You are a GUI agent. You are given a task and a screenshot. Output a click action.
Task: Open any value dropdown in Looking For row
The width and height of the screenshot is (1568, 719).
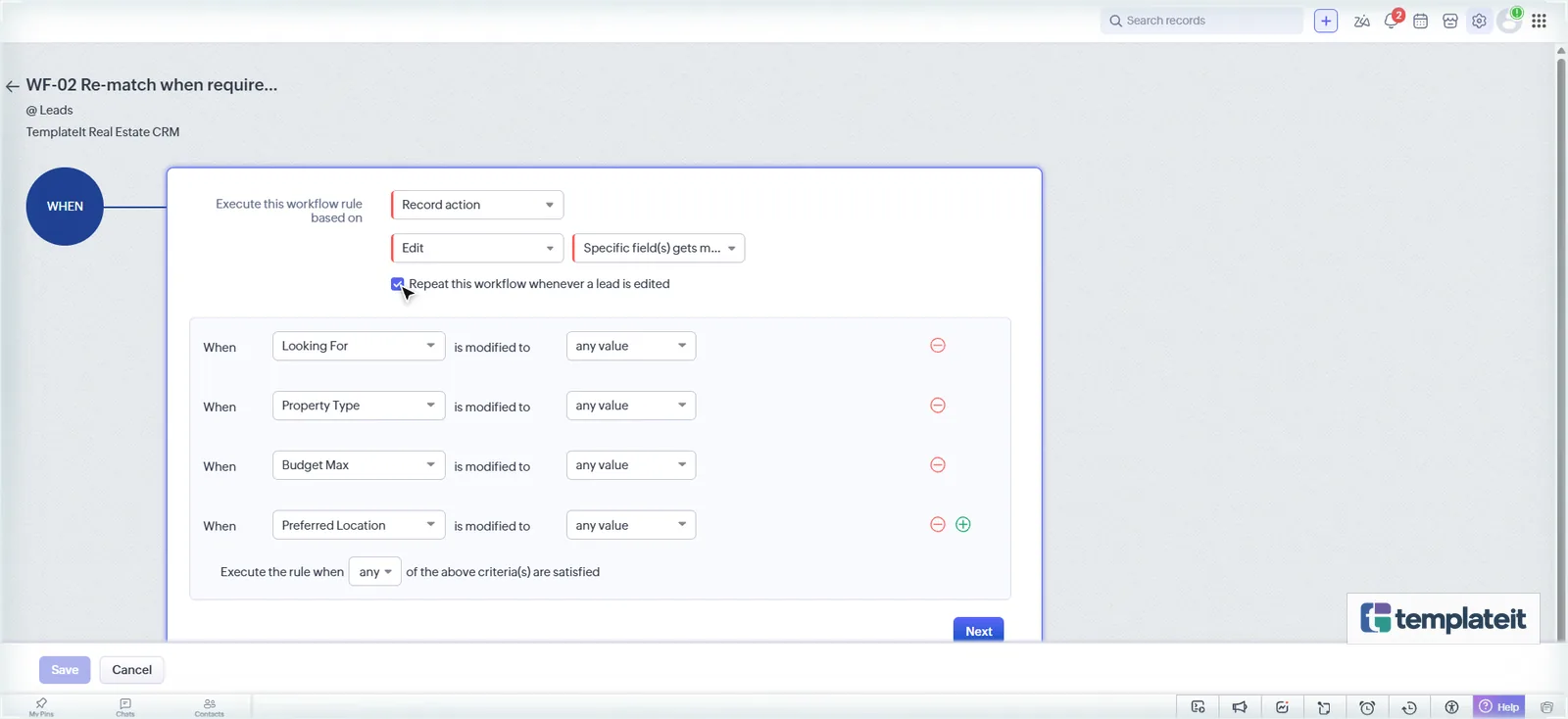[x=631, y=346]
